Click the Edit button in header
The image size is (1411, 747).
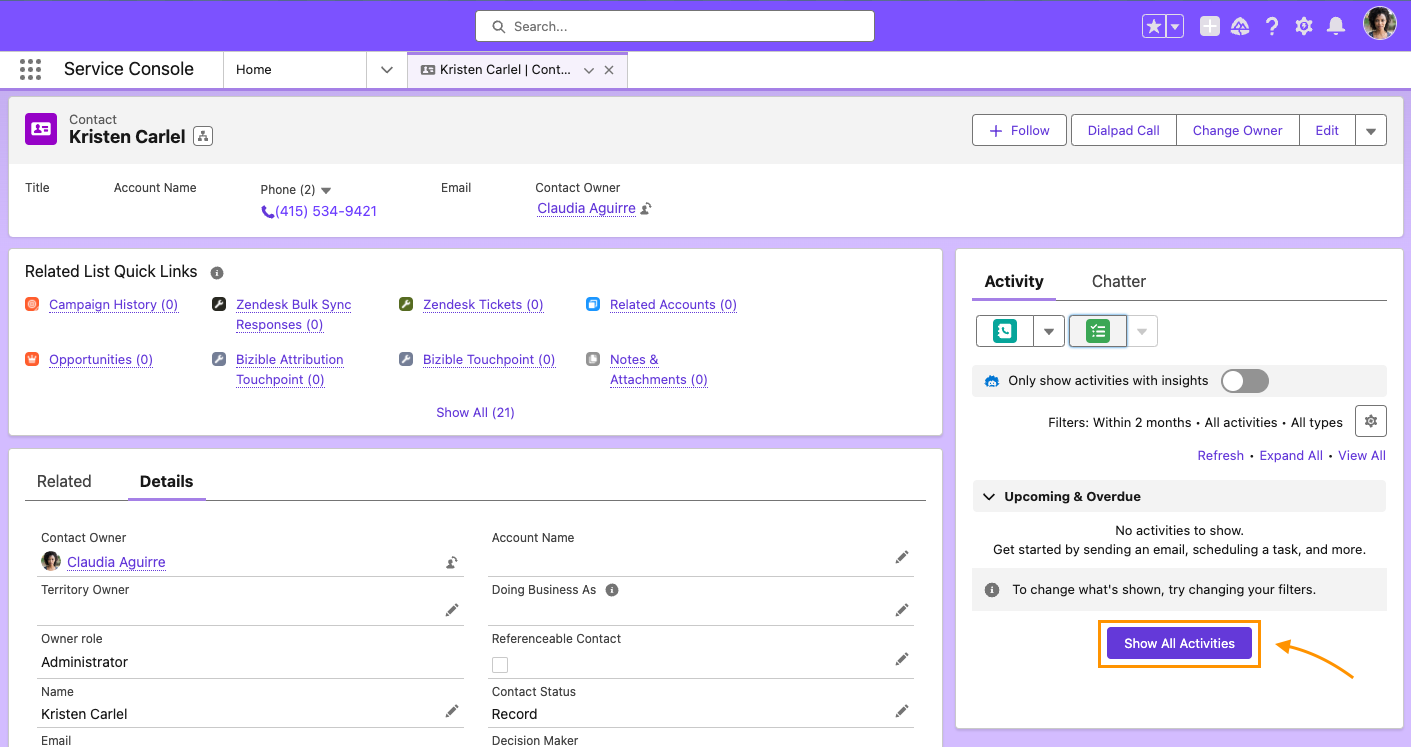pyautogui.click(x=1327, y=130)
